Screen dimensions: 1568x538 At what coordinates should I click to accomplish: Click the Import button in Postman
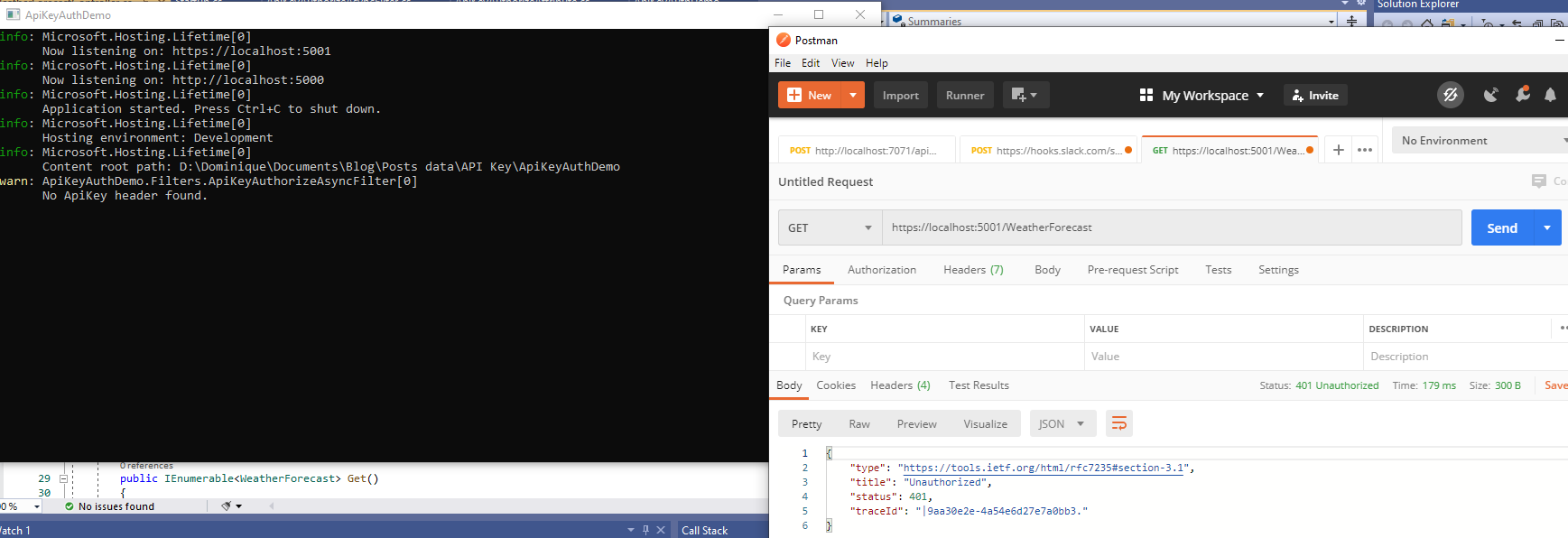pyautogui.click(x=900, y=95)
